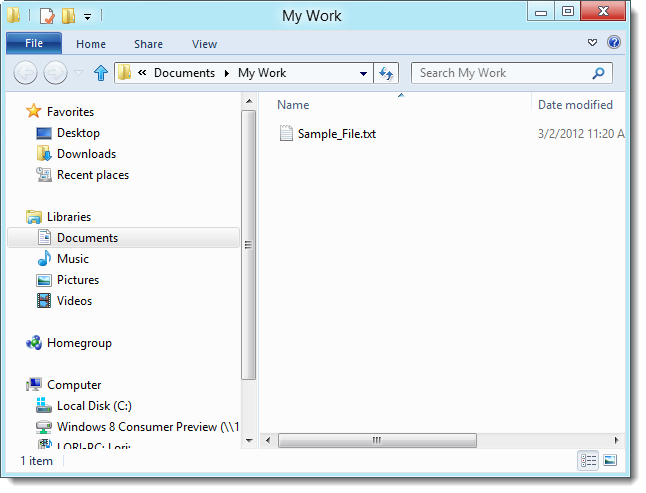Open Desktop under Favorites
This screenshot has width=646, height=493.
(x=78, y=133)
